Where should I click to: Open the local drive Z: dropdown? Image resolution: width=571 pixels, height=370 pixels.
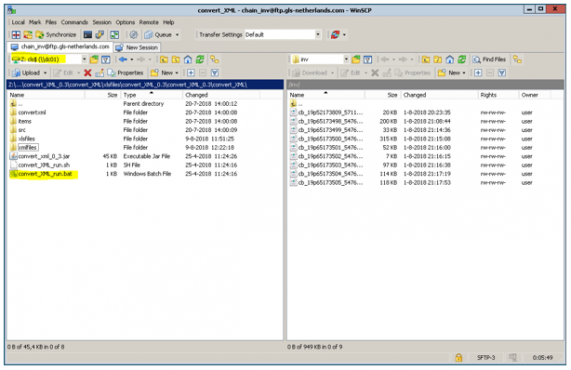(84, 59)
